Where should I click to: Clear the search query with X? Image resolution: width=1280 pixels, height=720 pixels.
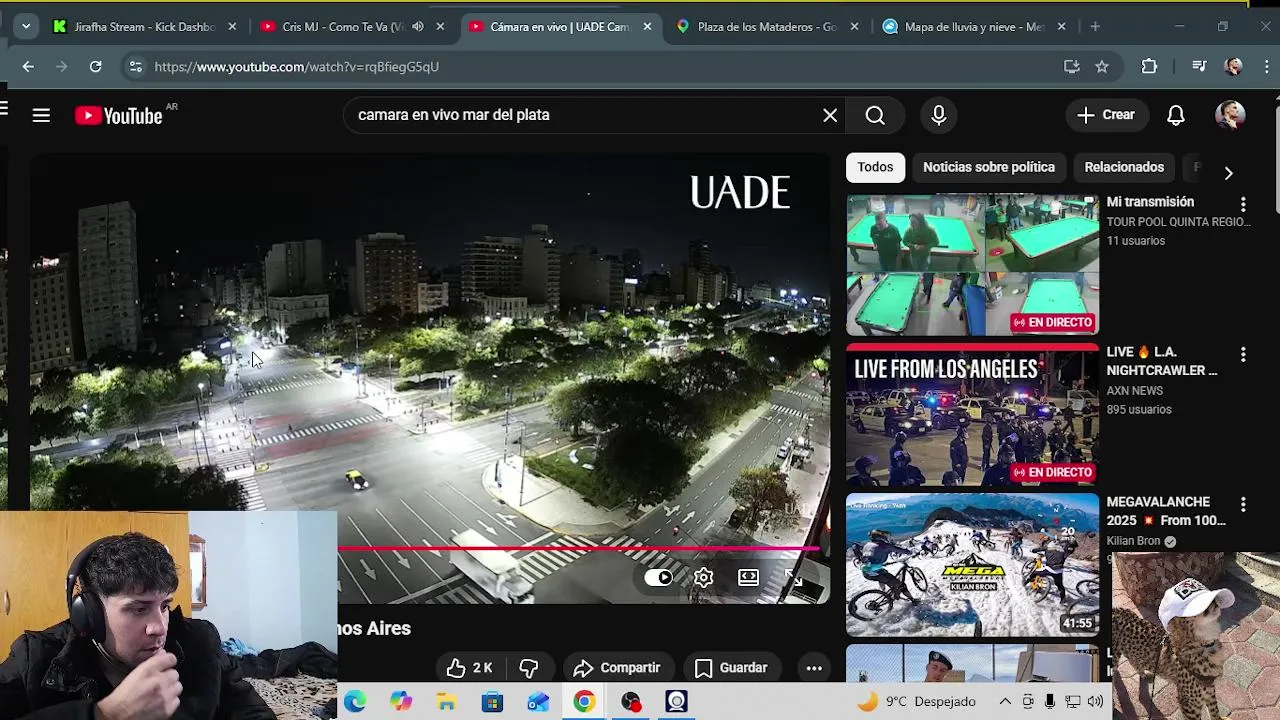coord(830,115)
